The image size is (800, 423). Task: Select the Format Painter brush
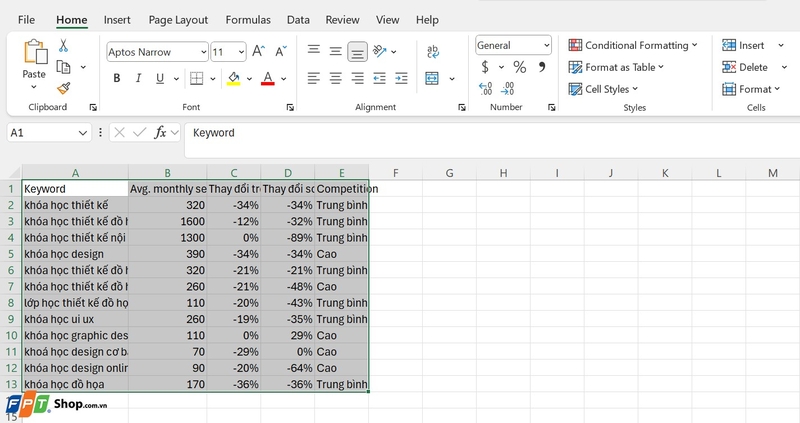(x=63, y=88)
